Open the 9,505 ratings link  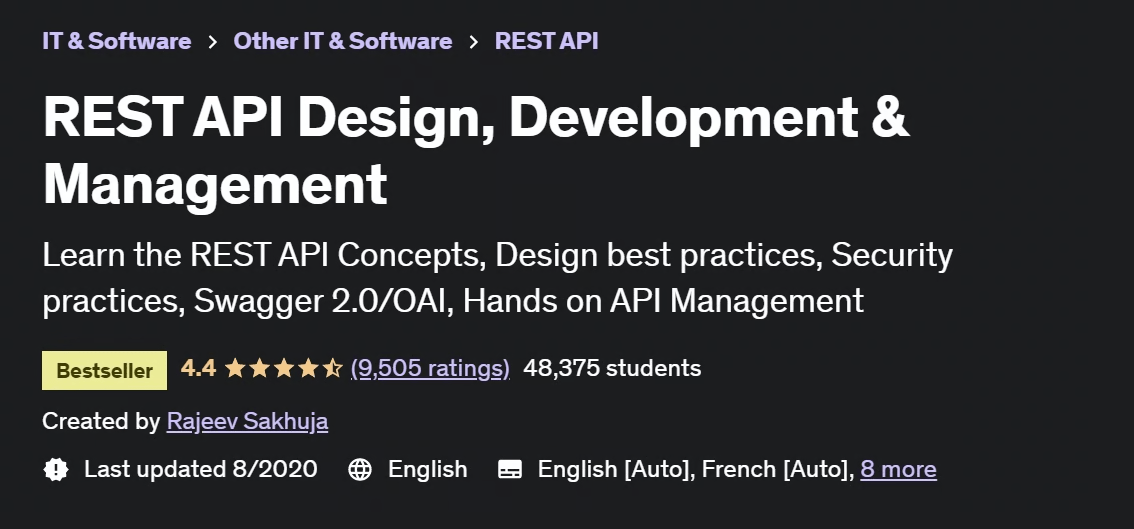pos(430,368)
